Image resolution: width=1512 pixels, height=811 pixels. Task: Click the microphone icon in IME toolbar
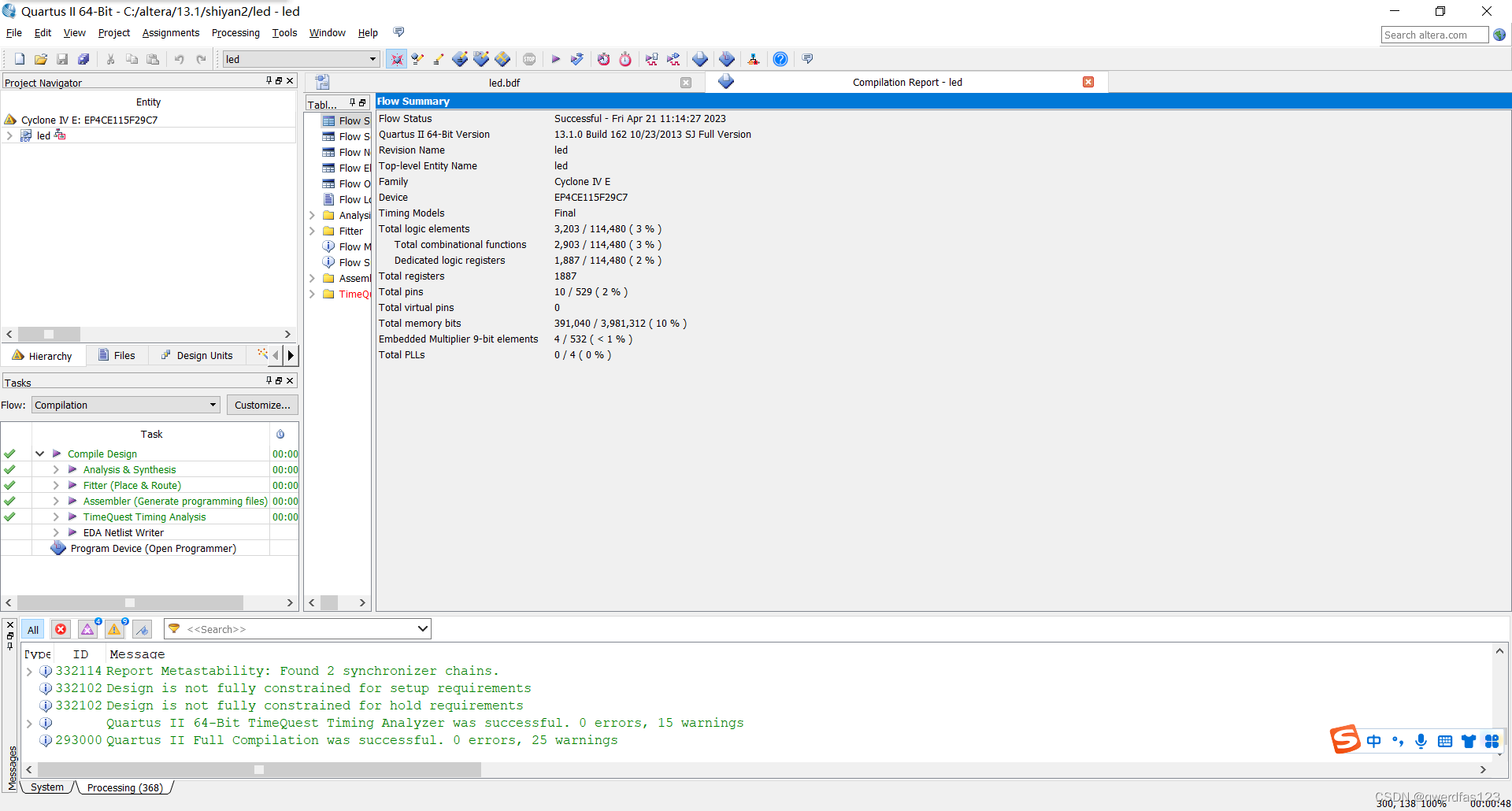coord(1421,741)
